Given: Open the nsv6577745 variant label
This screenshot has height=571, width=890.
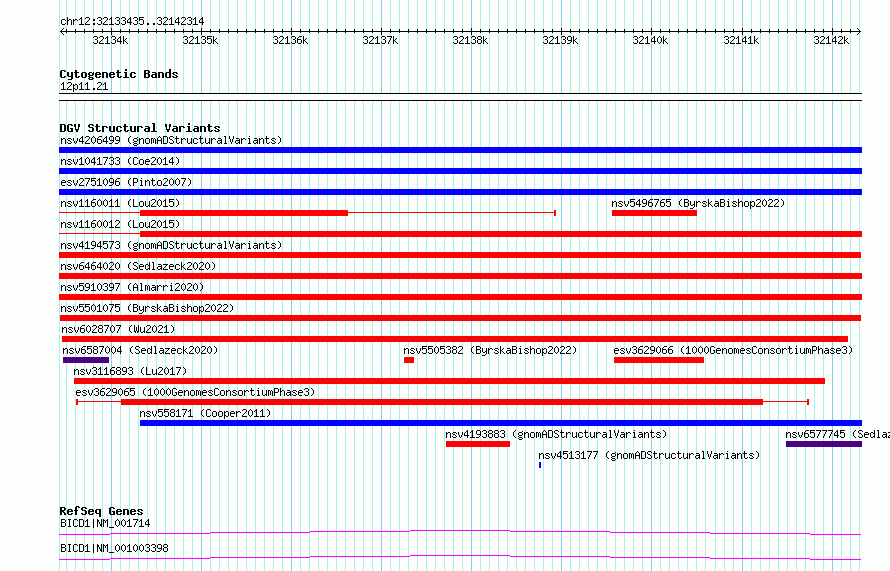Looking at the screenshot, I should 837,434.
